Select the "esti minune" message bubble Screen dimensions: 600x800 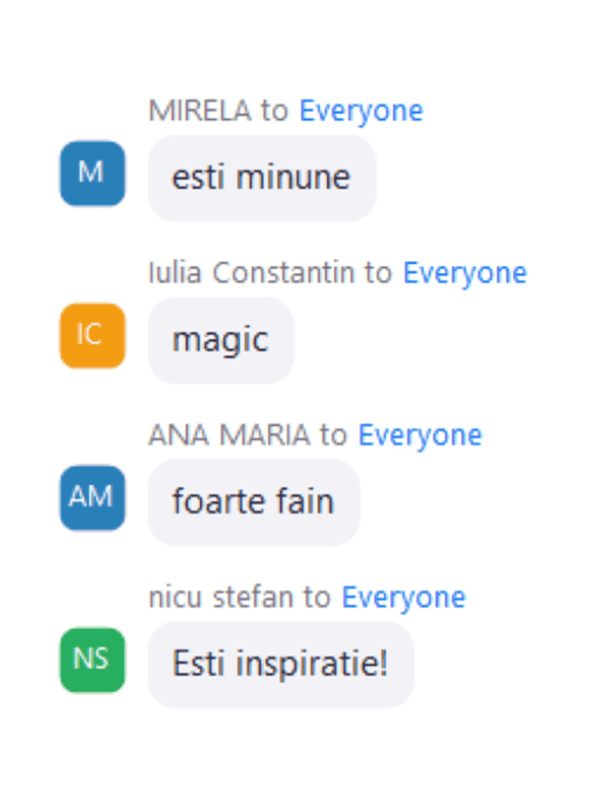point(262,178)
